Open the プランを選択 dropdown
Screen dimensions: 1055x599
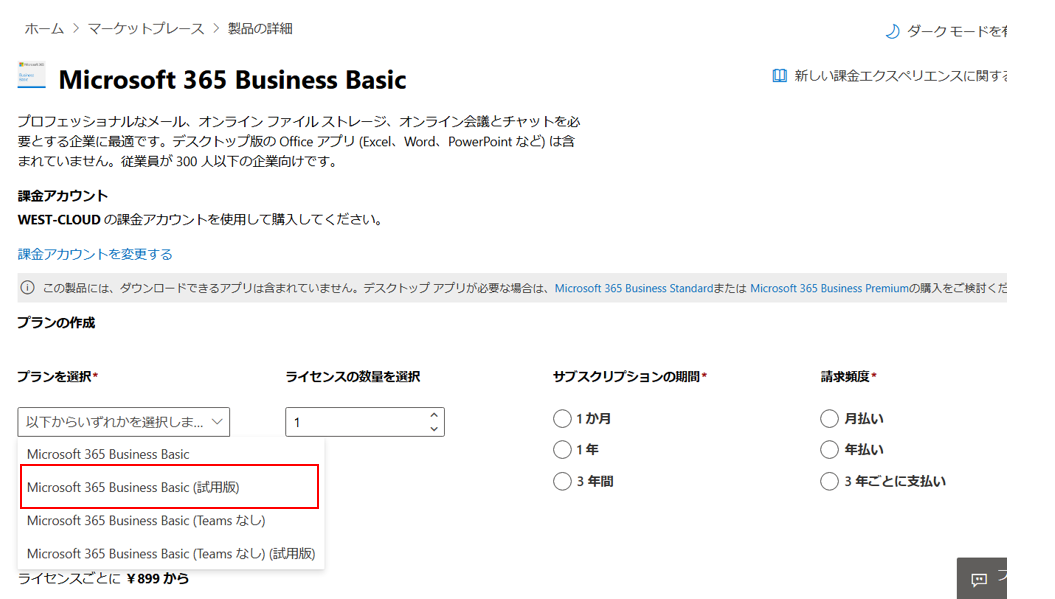124,422
